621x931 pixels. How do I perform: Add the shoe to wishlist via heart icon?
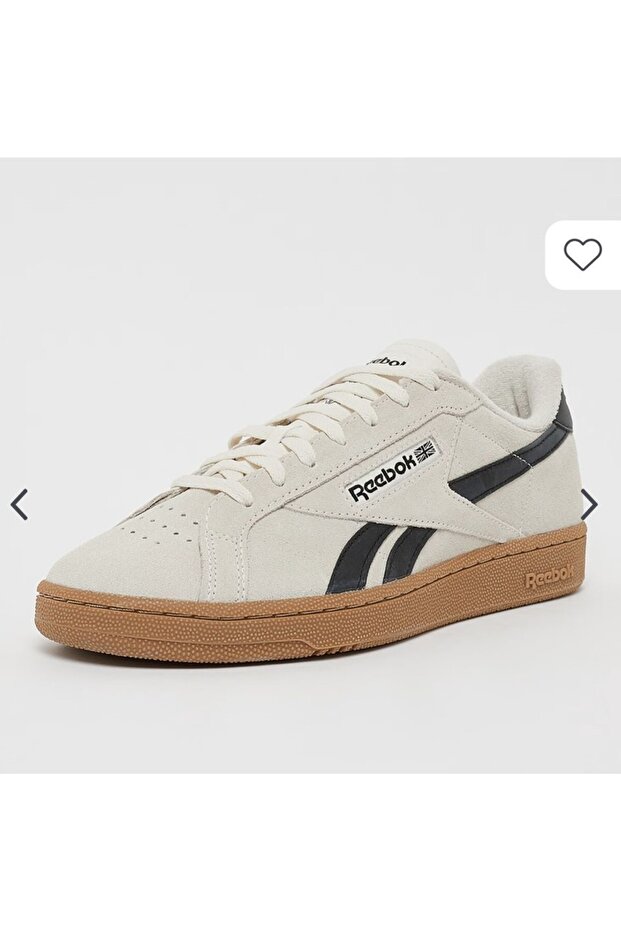click(x=583, y=254)
